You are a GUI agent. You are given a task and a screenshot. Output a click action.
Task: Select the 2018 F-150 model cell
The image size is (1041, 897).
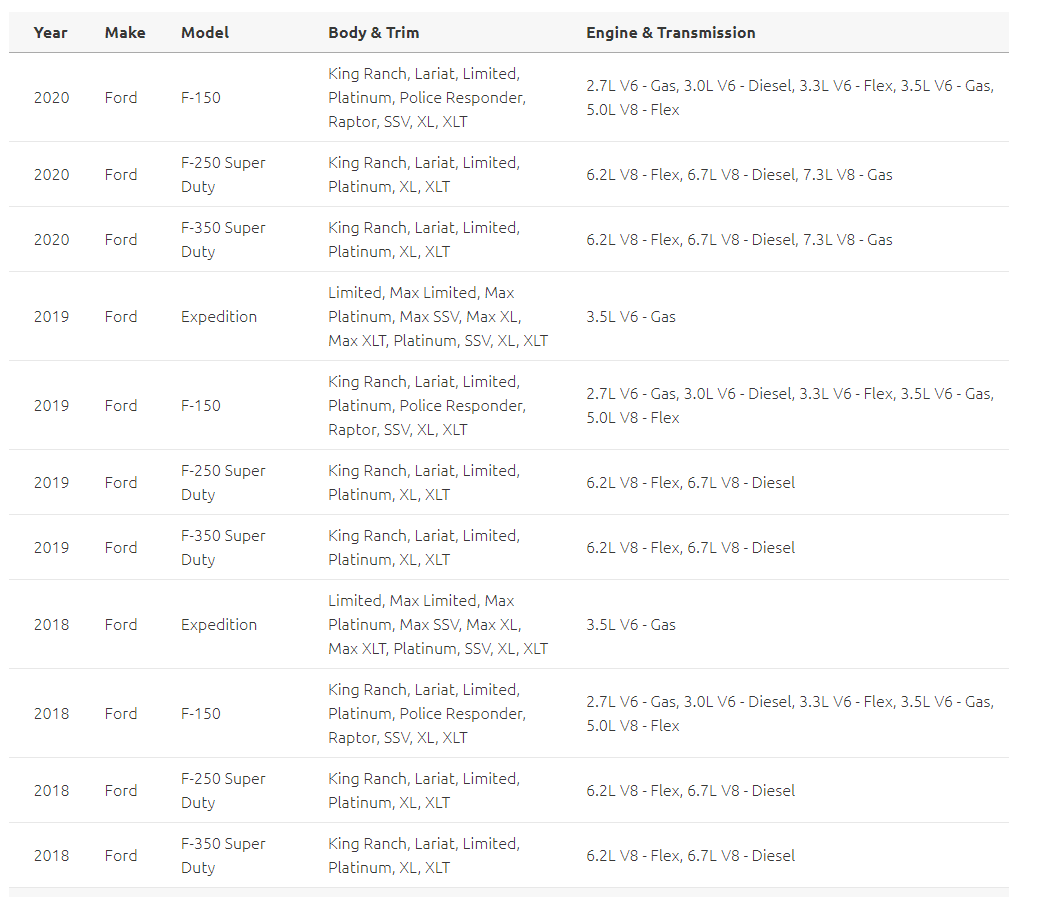(201, 714)
